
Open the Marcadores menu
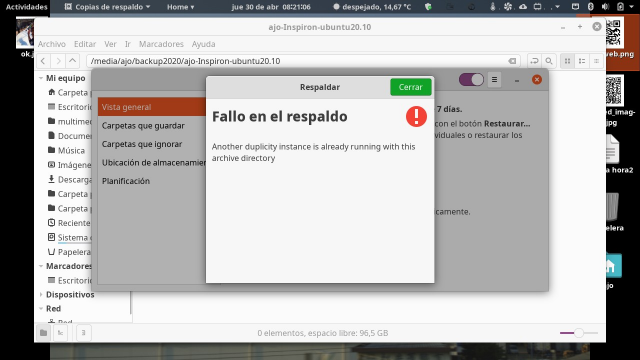point(161,44)
